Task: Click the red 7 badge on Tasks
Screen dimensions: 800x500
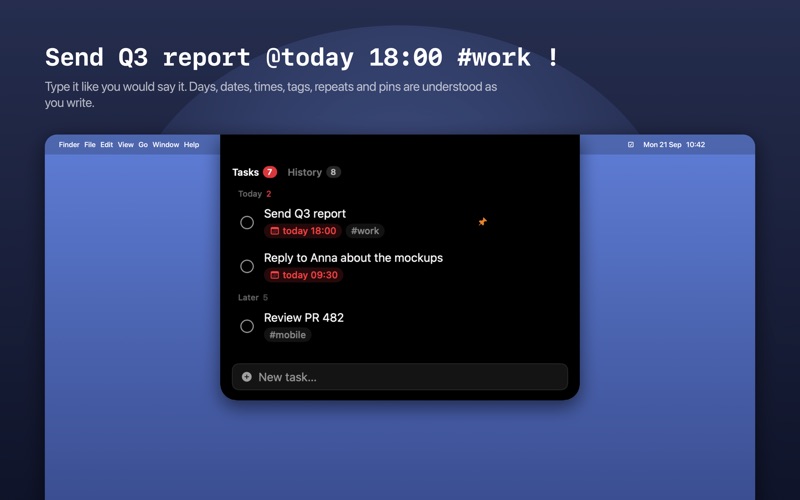Action: tap(270, 172)
